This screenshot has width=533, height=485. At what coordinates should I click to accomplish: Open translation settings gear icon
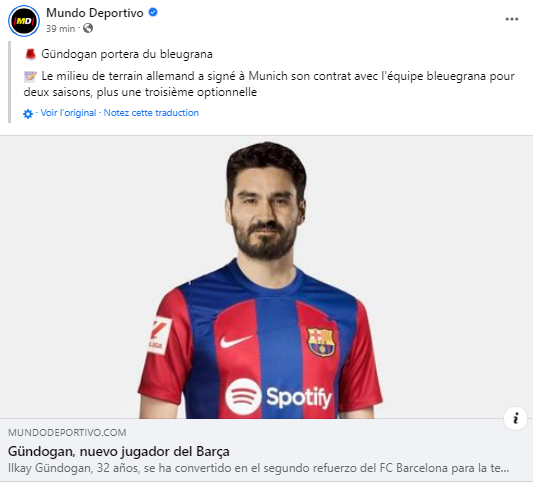point(28,114)
